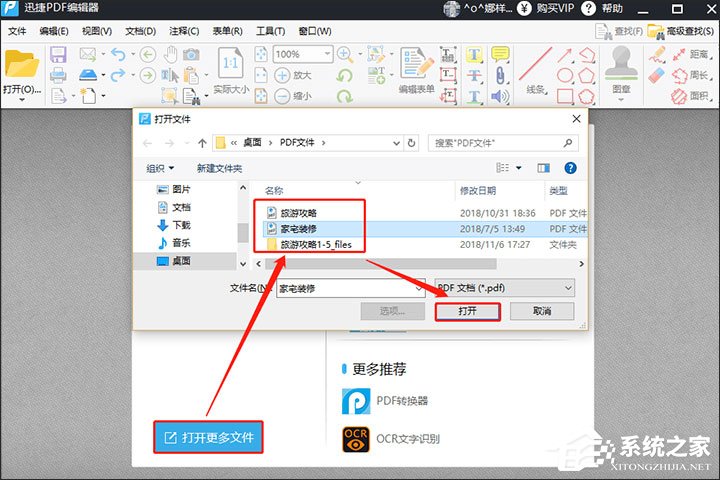
Task: Select the eraser tool
Action: [x=657, y=75]
